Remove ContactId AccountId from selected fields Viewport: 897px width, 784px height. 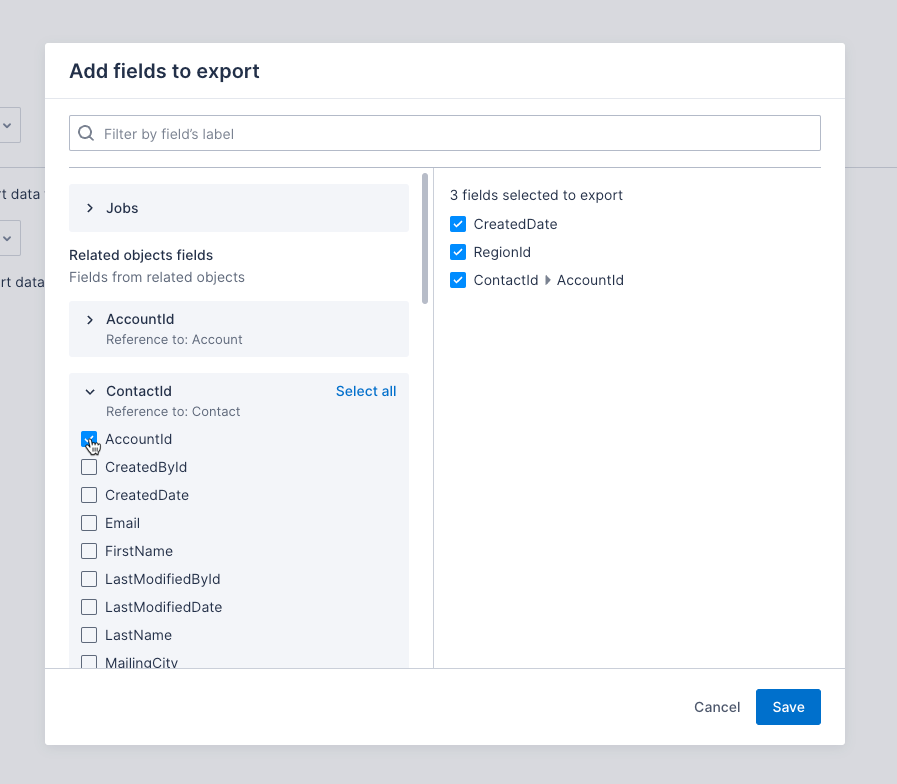click(458, 280)
